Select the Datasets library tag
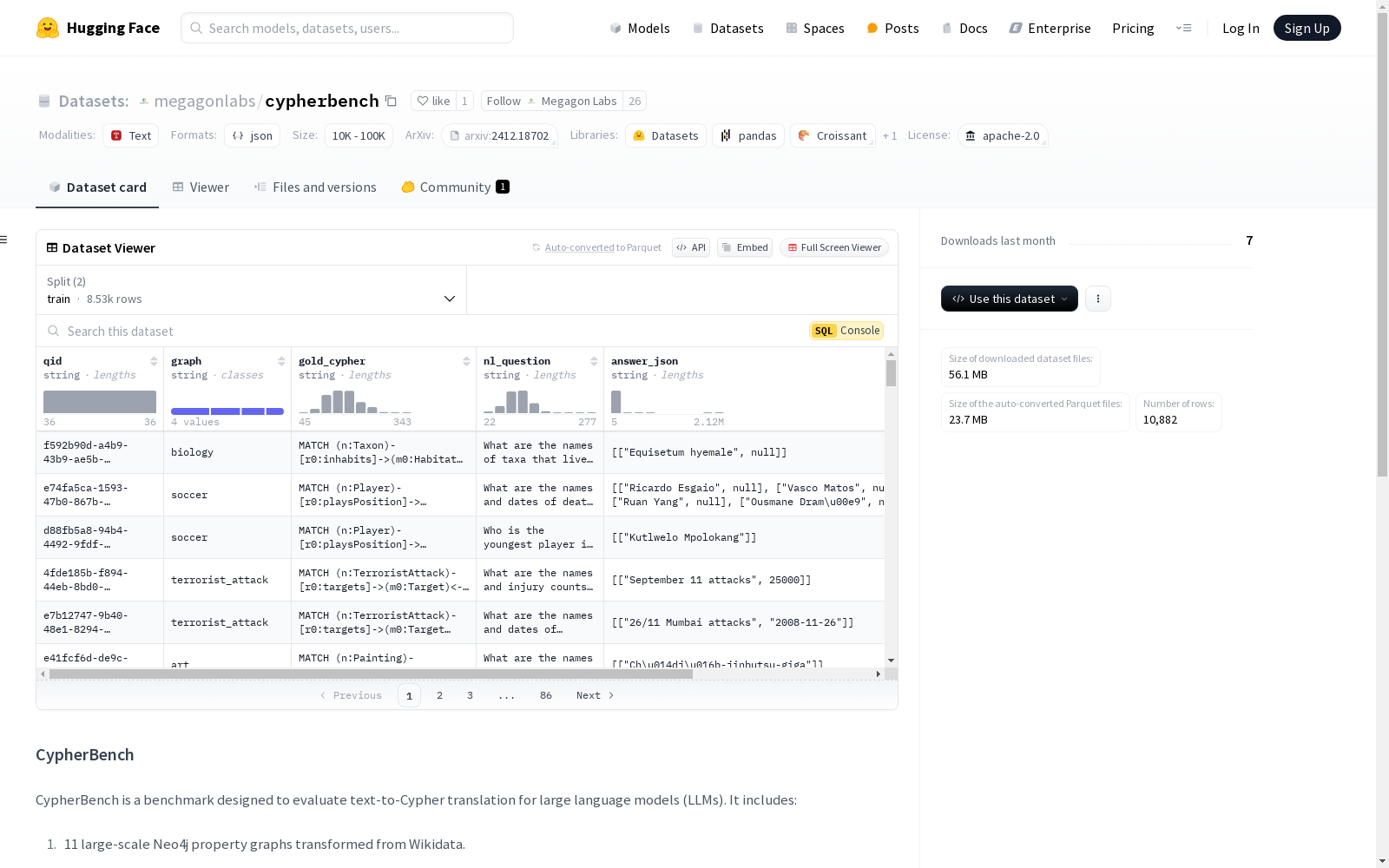 coord(666,135)
